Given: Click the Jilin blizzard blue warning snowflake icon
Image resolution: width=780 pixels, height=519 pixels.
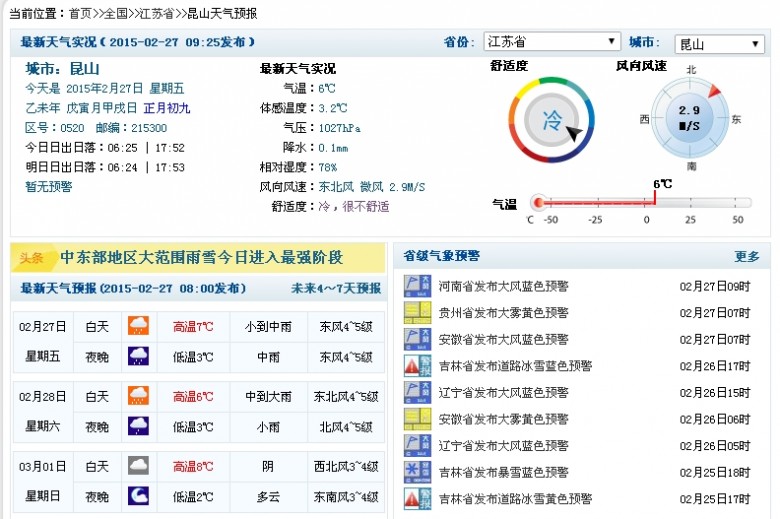Looking at the screenshot, I should pyautogui.click(x=416, y=471).
